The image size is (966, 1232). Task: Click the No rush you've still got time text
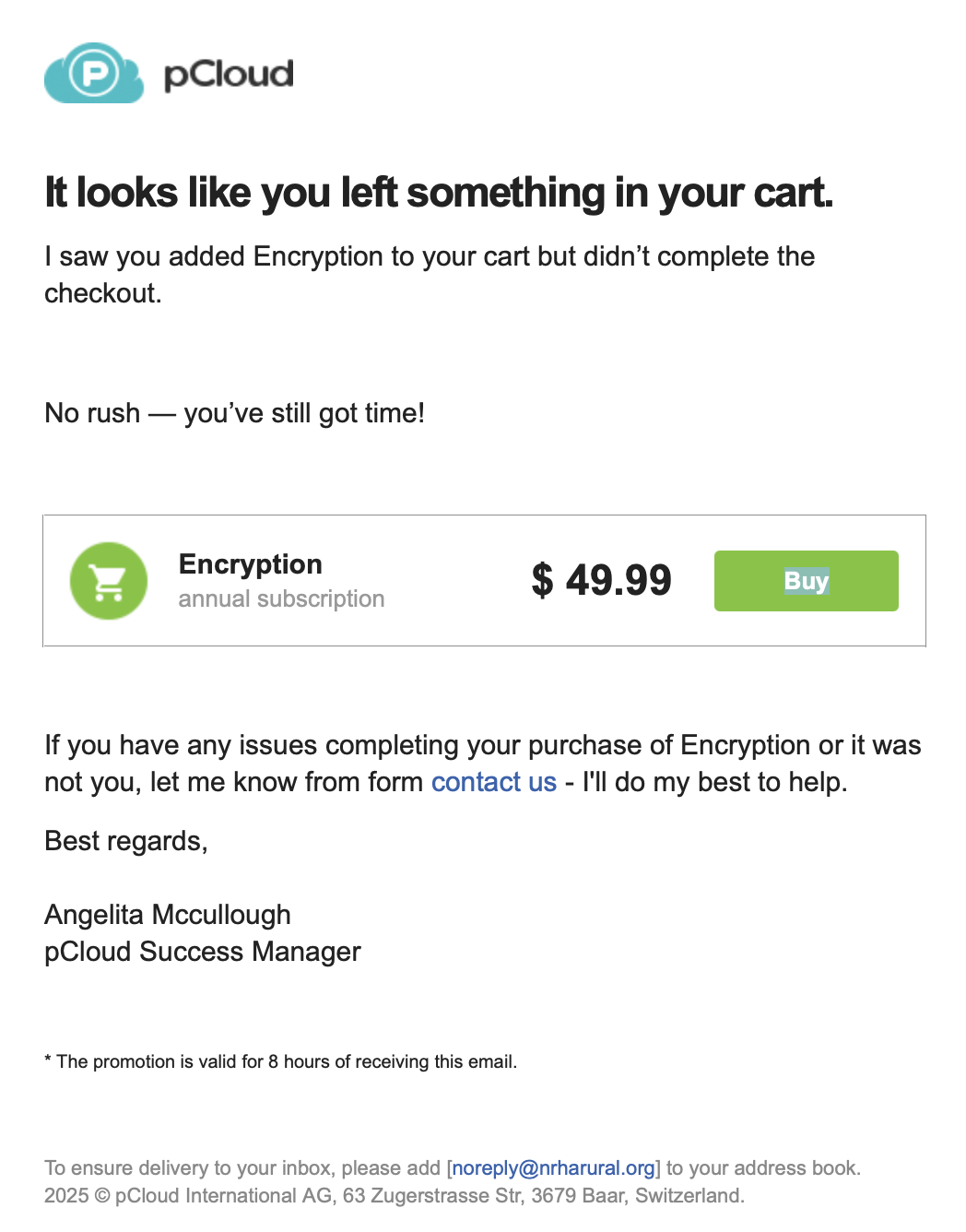tap(235, 413)
